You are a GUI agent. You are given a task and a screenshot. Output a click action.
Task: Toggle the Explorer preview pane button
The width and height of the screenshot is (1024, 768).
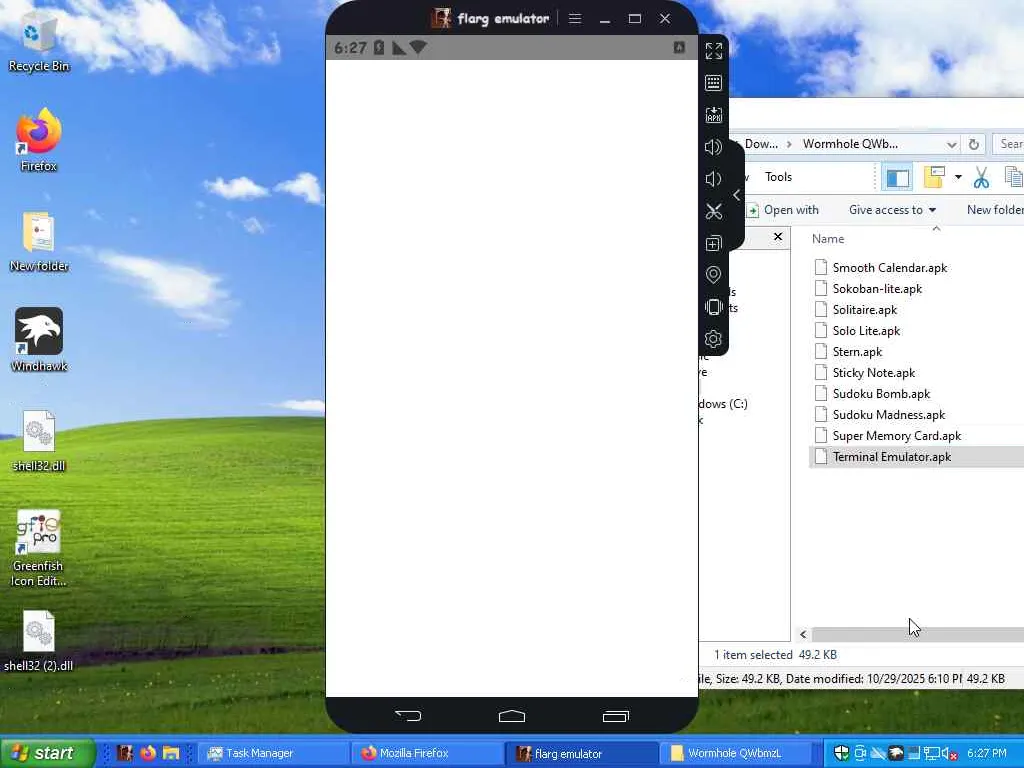[x=897, y=178]
